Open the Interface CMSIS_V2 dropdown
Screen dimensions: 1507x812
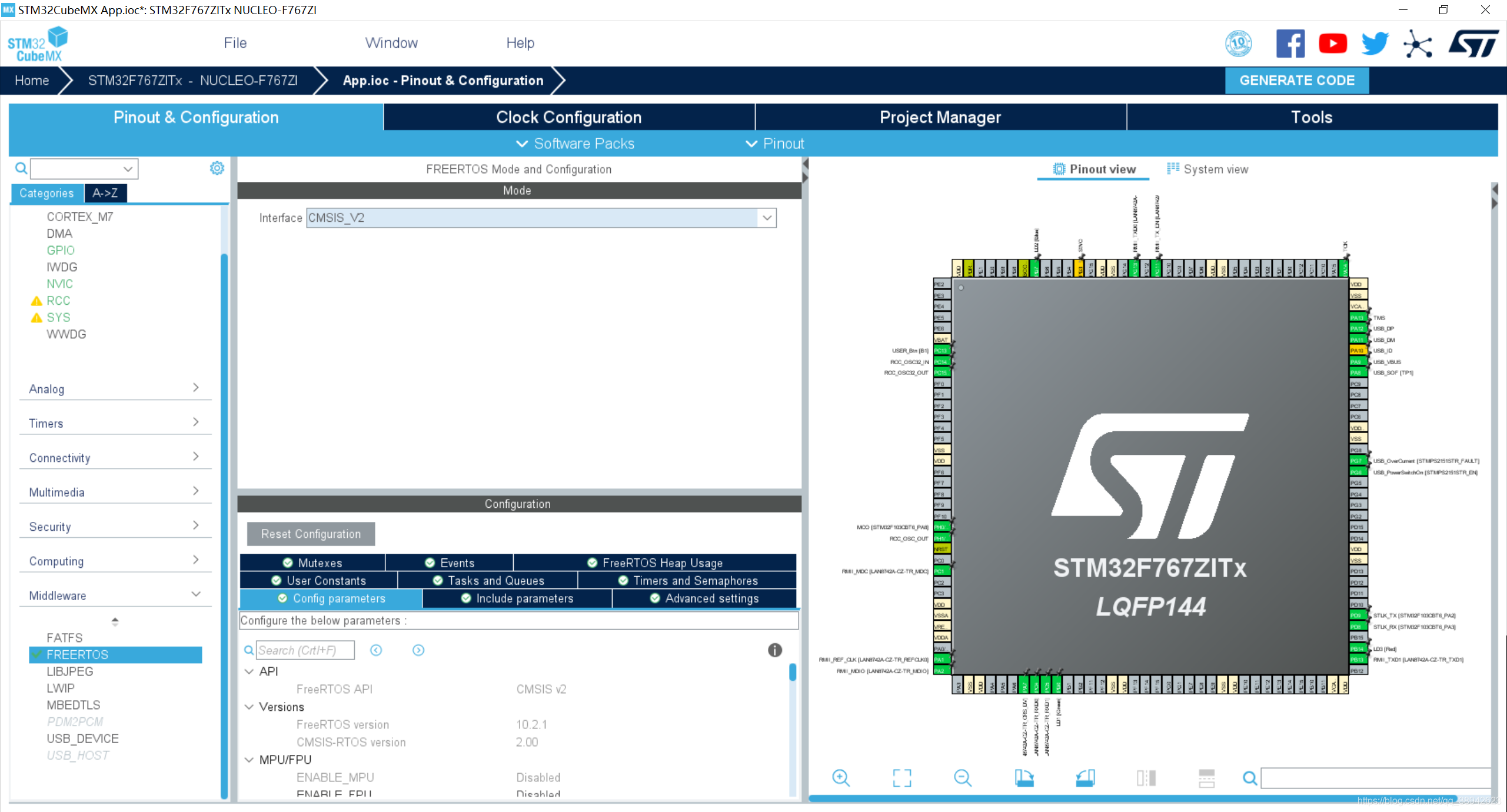[541, 218]
